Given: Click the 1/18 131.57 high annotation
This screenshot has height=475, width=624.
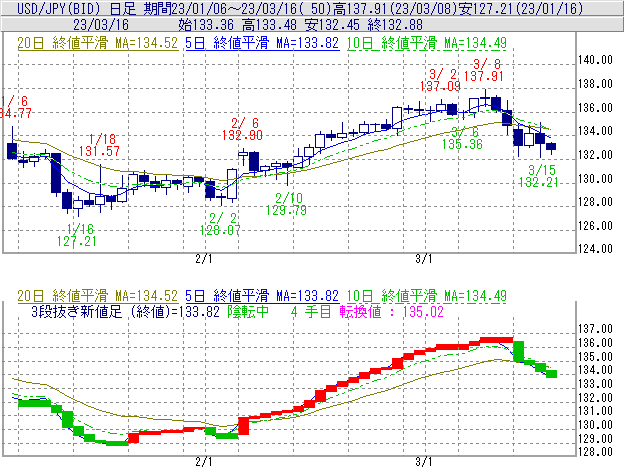Looking at the screenshot, I should click(x=101, y=144).
